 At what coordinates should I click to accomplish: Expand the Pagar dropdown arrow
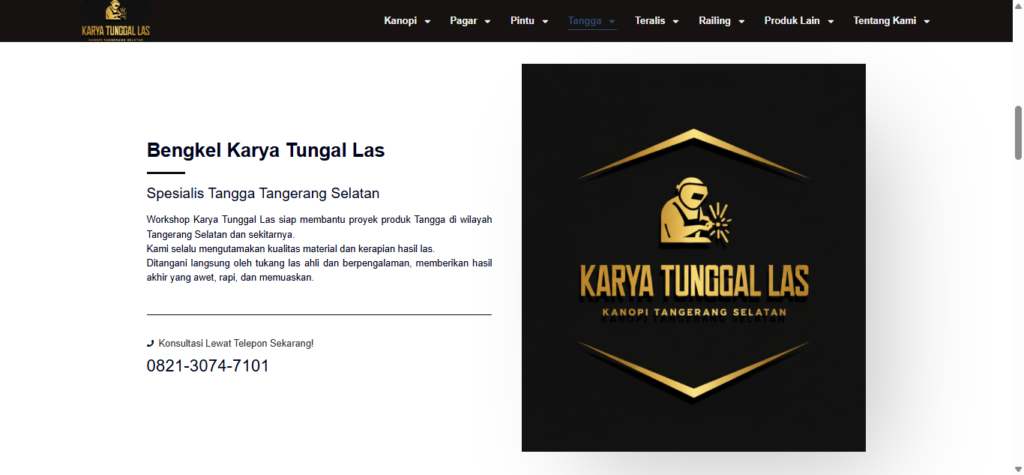coord(487,22)
